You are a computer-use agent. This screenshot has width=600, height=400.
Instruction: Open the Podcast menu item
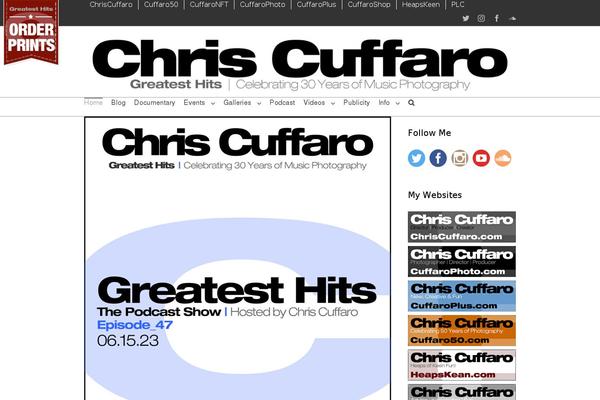tap(282, 103)
